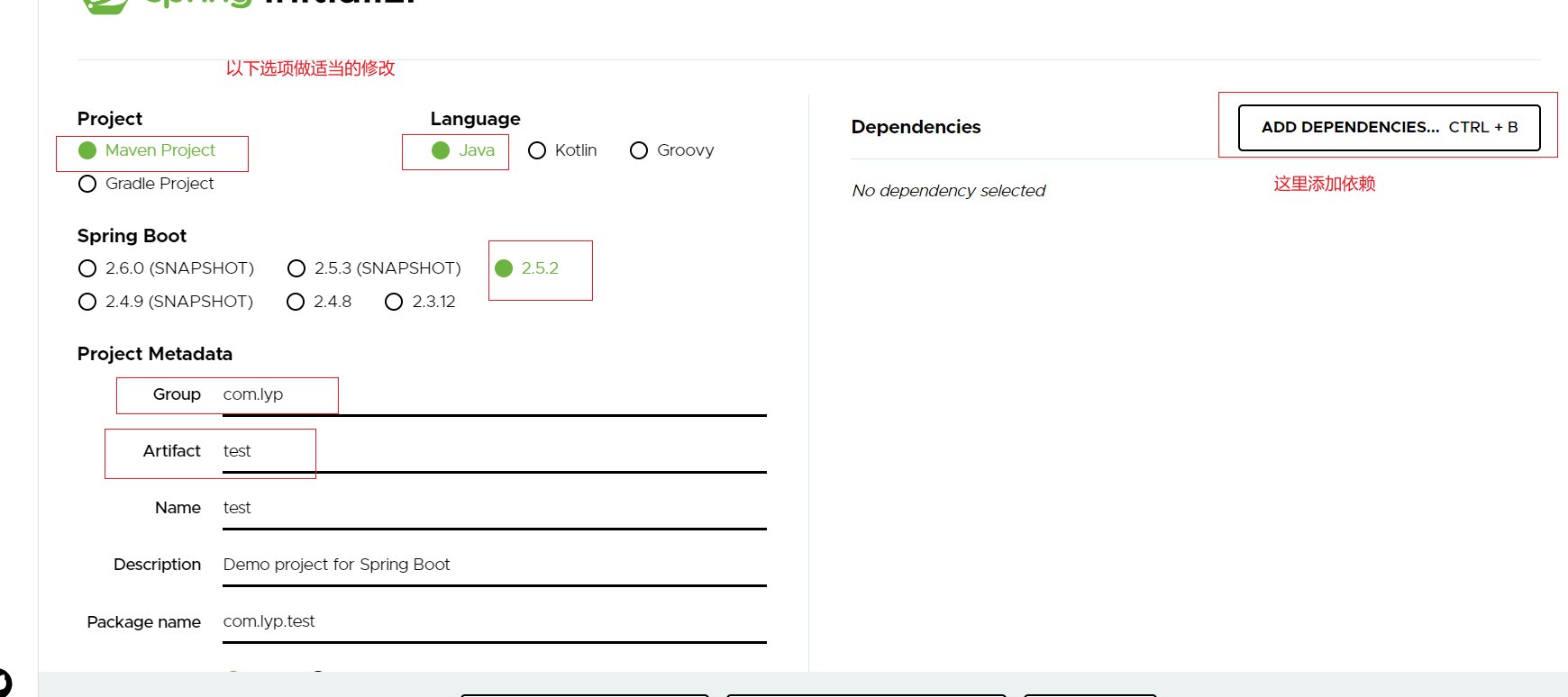The width and height of the screenshot is (1568, 697).
Task: Click the Dependencies section heading
Action: 916,127
